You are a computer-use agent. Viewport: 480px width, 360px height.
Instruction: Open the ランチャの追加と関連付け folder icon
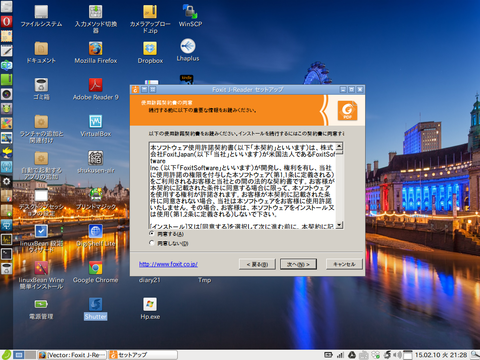41,129
